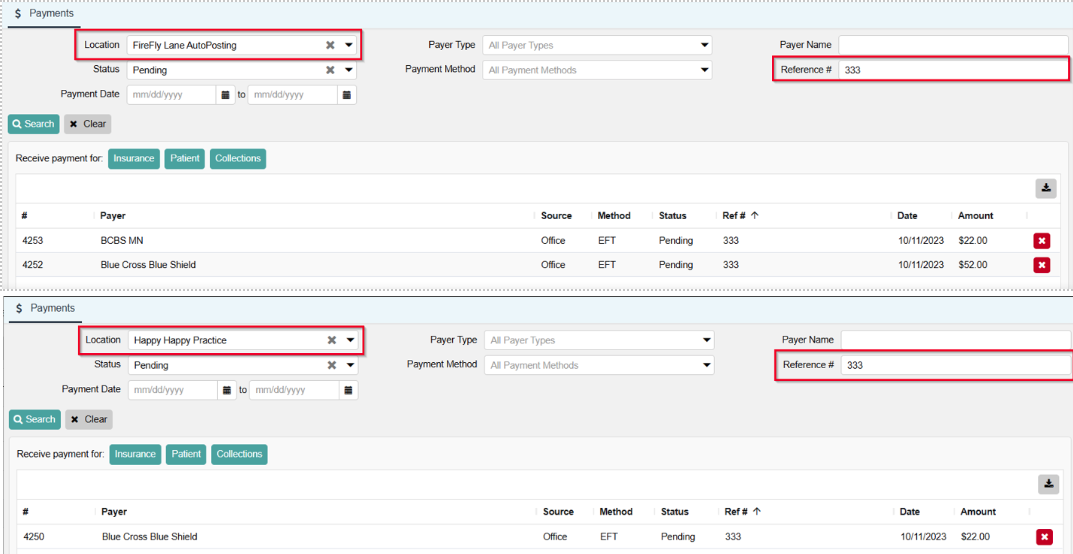Sort by Ref # column in payment 4250 table
This screenshot has height=554, width=1073.
tap(736, 512)
